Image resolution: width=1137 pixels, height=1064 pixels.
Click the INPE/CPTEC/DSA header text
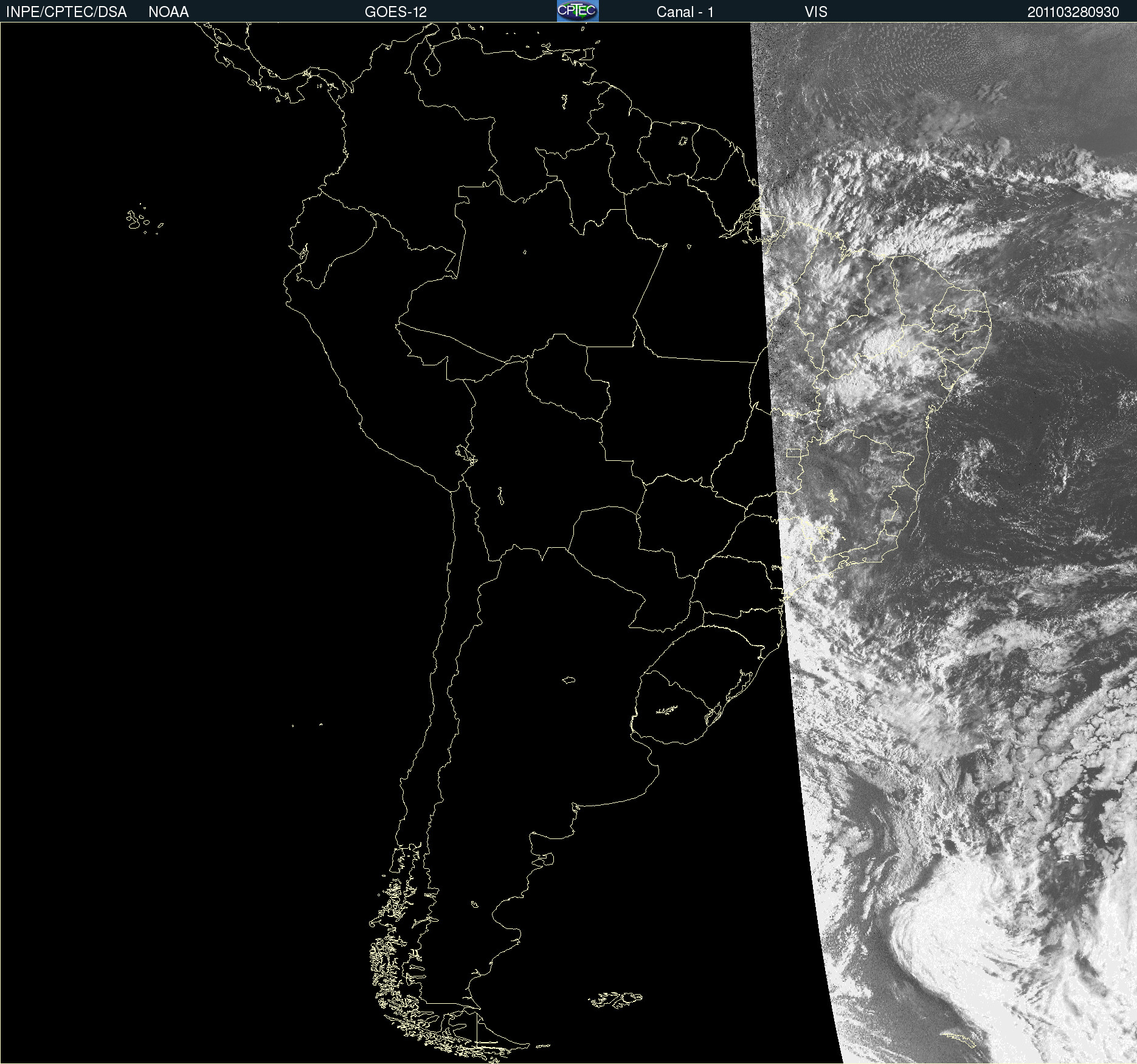pos(66,12)
